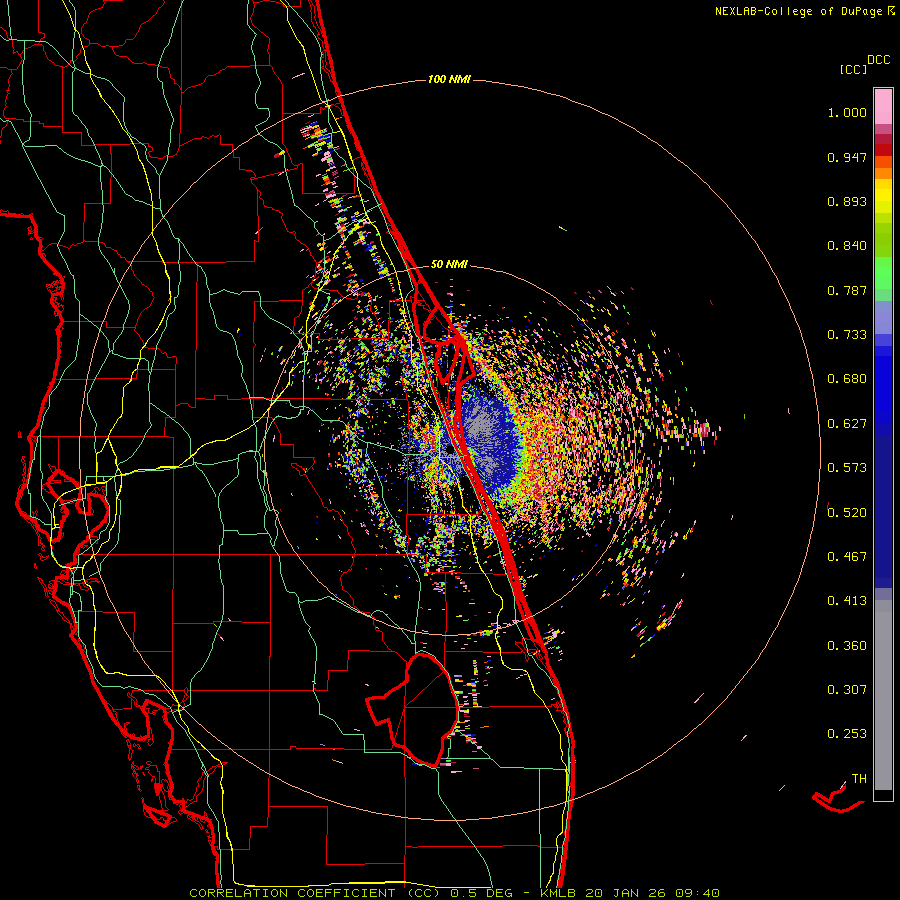This screenshot has width=900, height=900.
Task: Click the [CC] units label
Action: click(x=853, y=69)
